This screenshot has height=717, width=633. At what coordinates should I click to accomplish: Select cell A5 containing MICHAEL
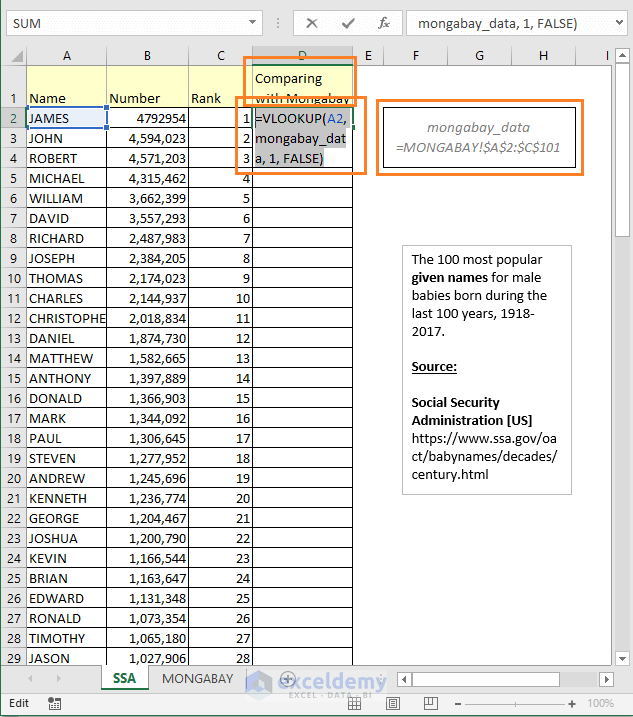pos(66,179)
